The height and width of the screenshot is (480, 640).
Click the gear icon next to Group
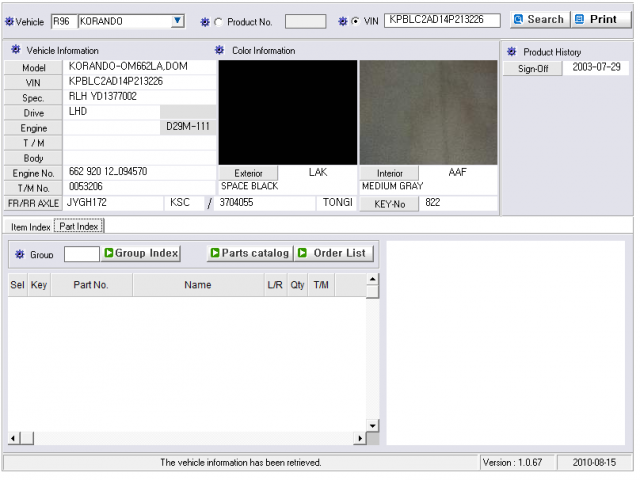(x=20, y=255)
